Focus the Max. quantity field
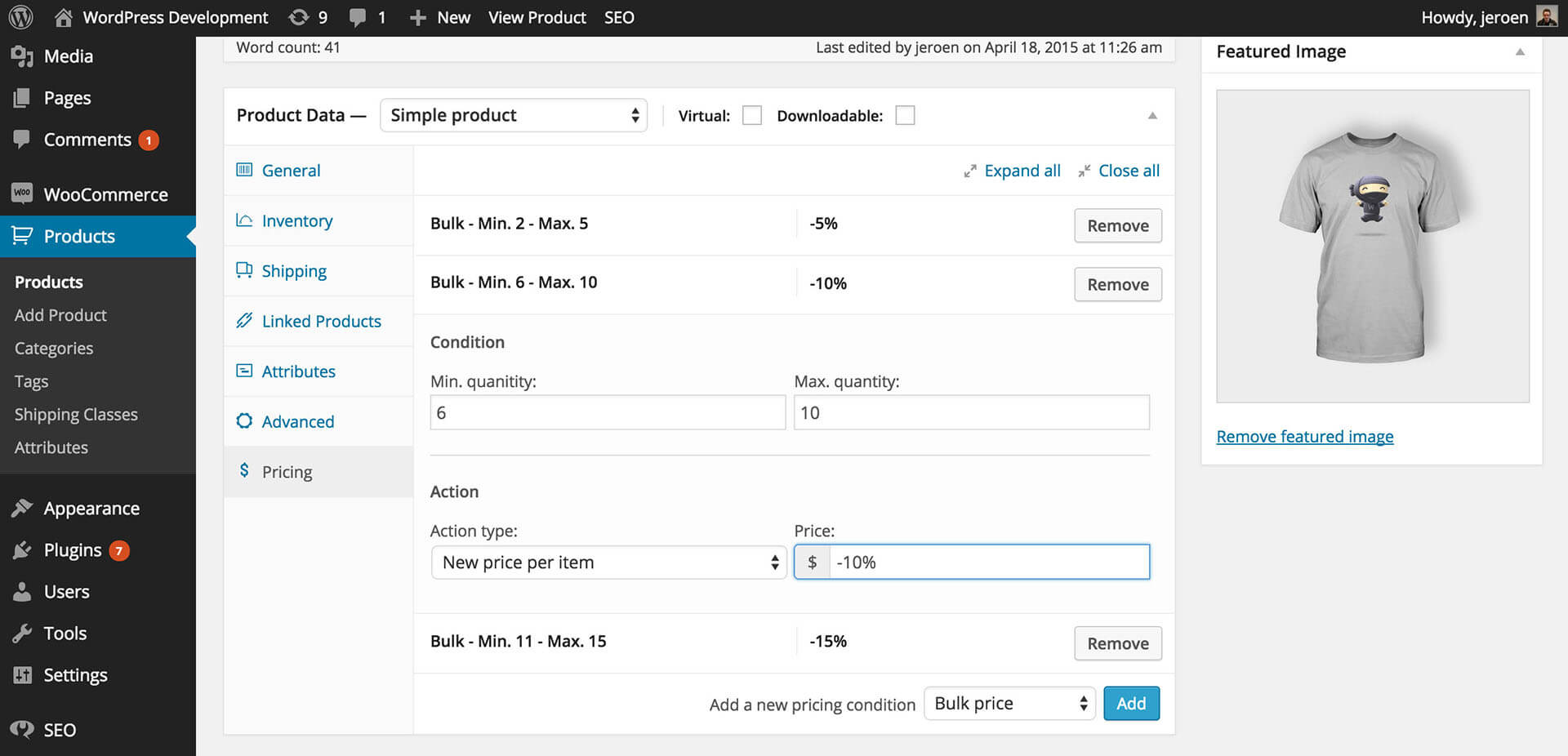1568x756 pixels. pos(972,412)
